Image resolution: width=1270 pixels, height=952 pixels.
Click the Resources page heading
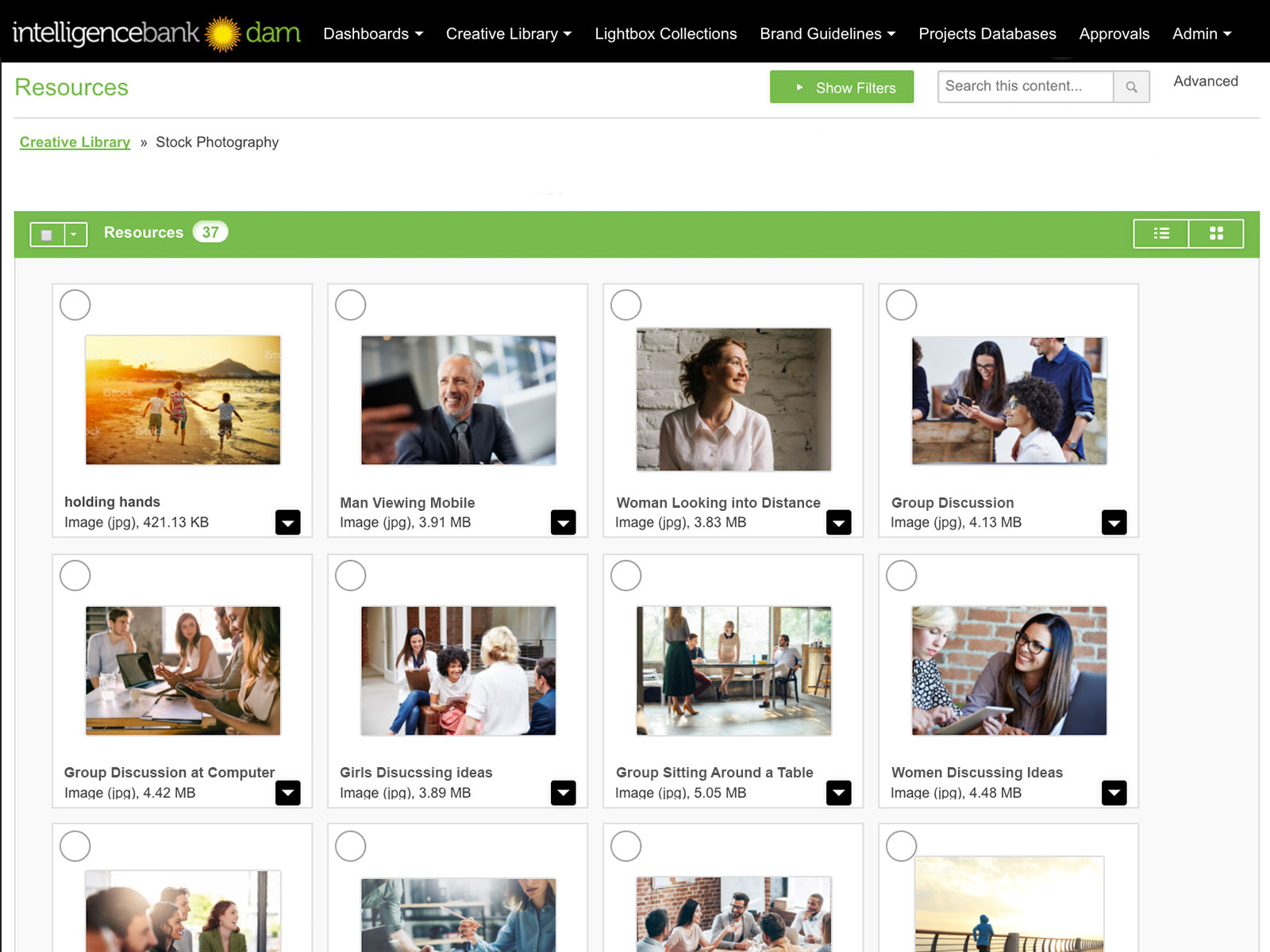click(71, 87)
